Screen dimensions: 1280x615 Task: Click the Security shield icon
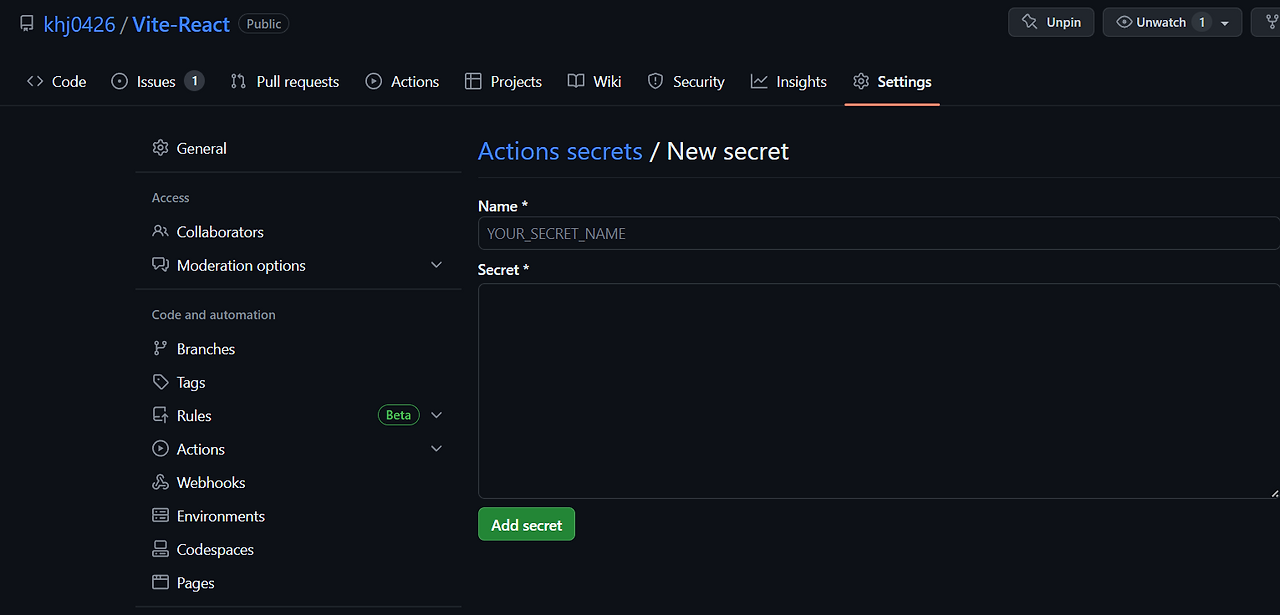point(656,81)
